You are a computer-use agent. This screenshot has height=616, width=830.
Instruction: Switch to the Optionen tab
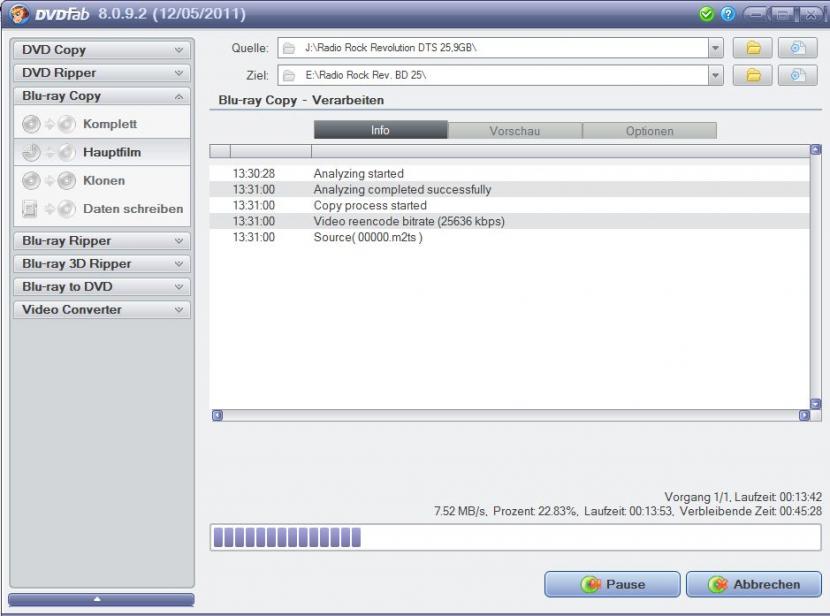[649, 131]
